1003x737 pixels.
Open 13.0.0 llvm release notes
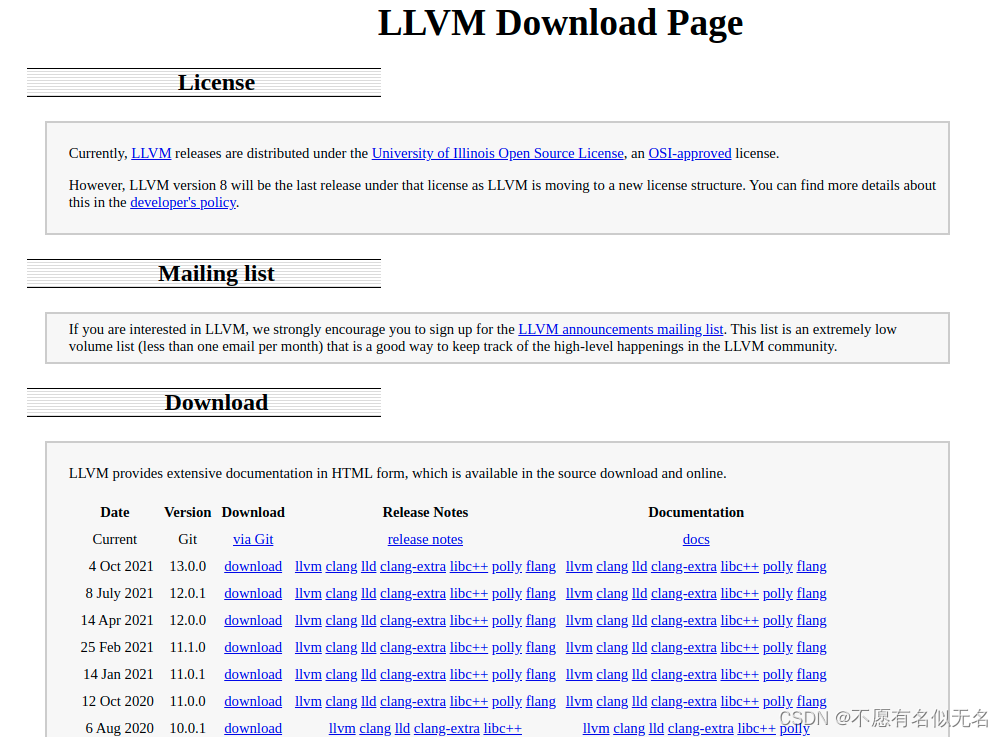pyautogui.click(x=308, y=566)
